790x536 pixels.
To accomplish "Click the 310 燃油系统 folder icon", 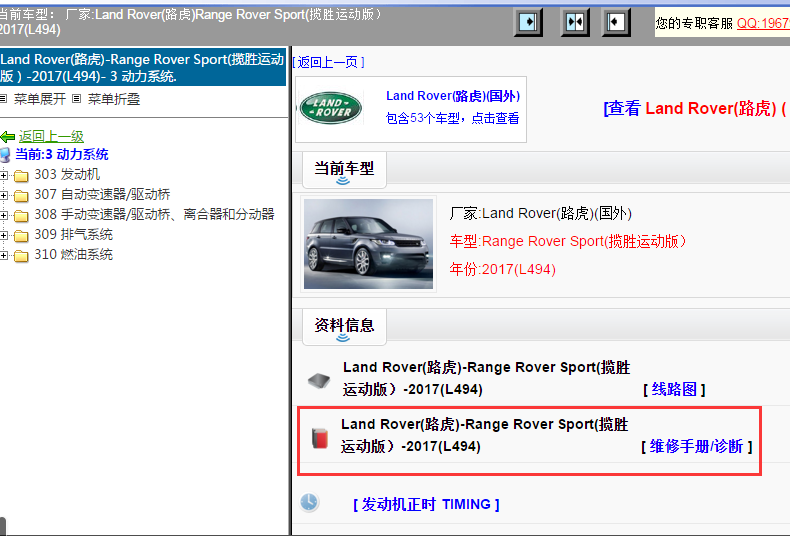I will pos(21,256).
